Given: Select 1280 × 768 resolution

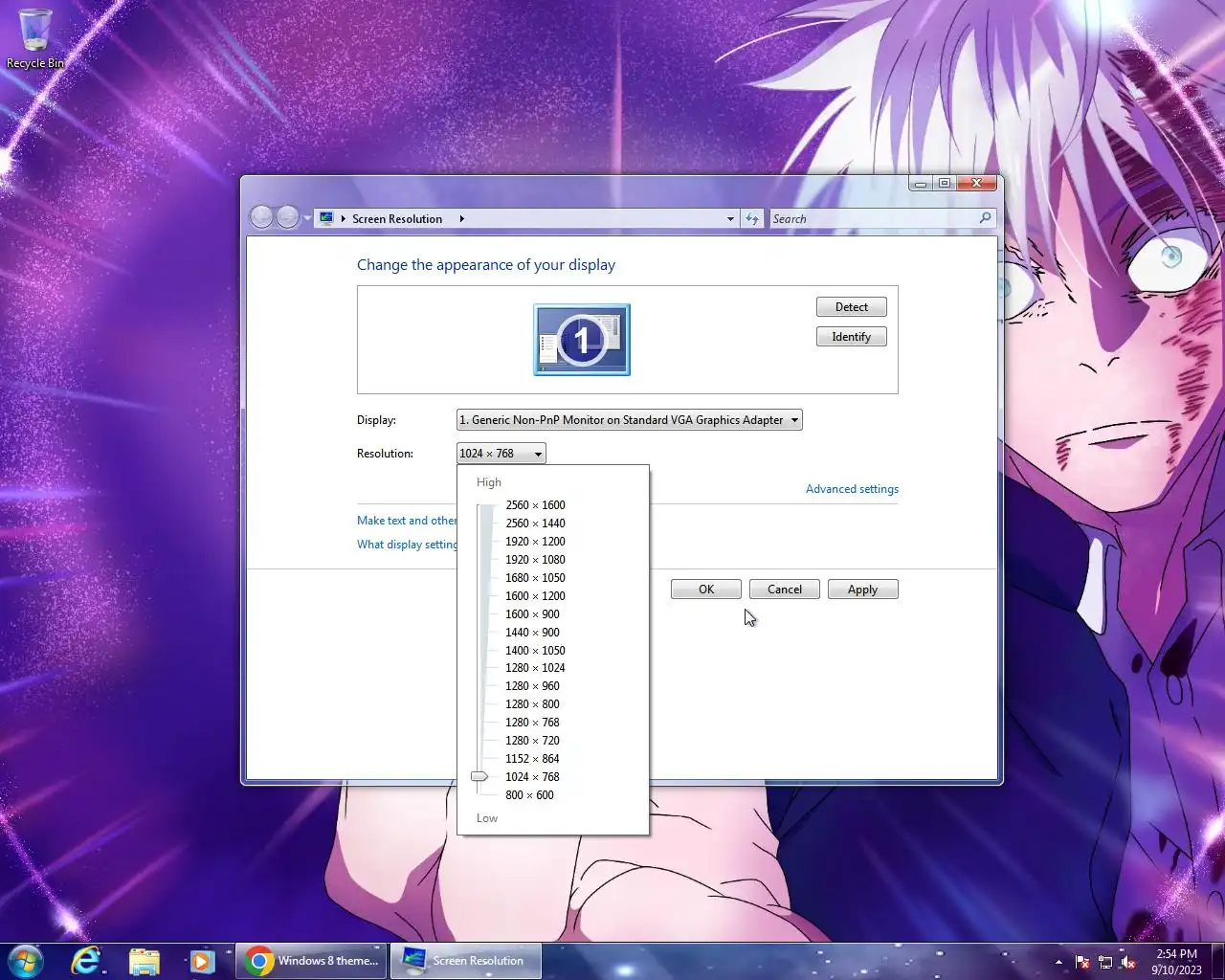Looking at the screenshot, I should 532,723.
